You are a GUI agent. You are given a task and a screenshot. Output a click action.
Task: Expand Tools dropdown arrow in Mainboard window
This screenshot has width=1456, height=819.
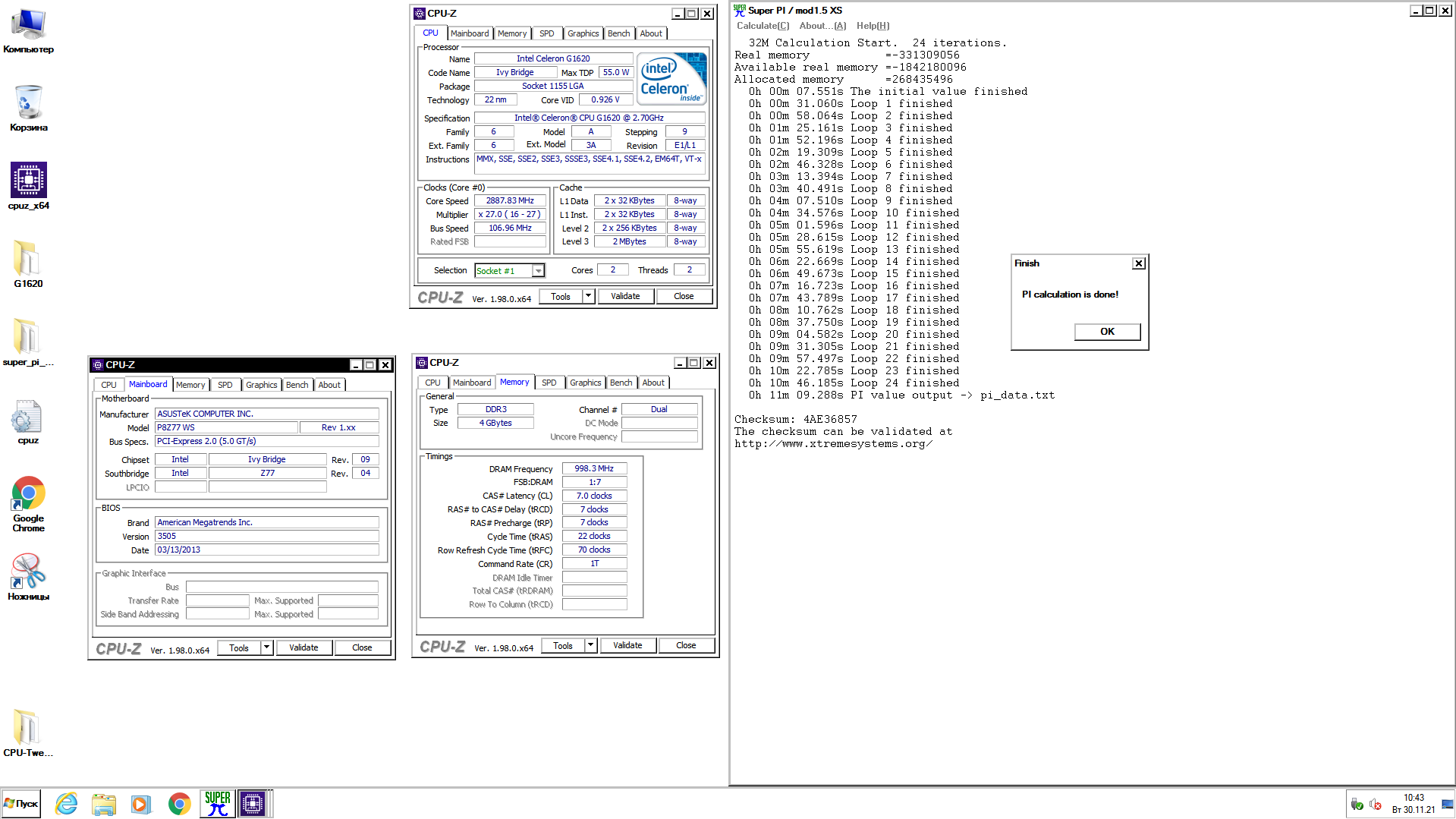tap(266, 648)
